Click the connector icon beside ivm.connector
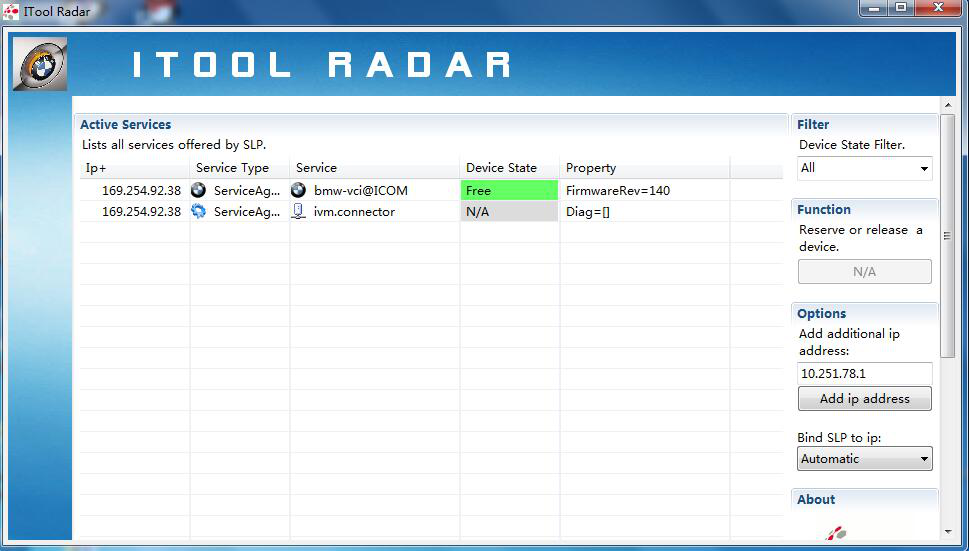This screenshot has height=551, width=969. click(298, 211)
